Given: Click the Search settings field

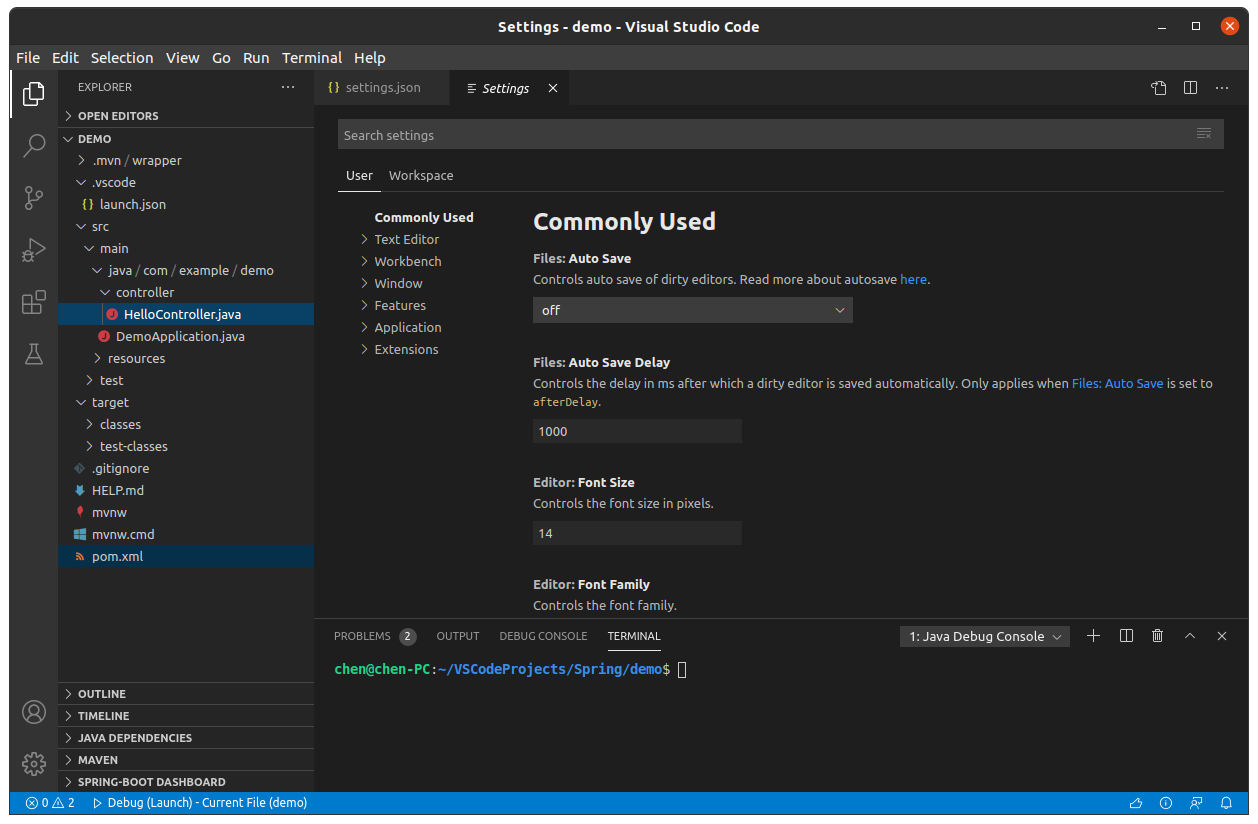Looking at the screenshot, I should [780, 134].
